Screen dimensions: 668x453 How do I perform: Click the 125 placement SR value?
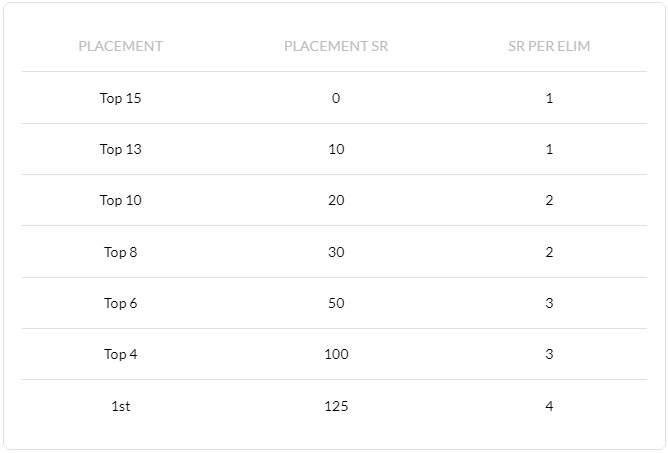pos(336,406)
